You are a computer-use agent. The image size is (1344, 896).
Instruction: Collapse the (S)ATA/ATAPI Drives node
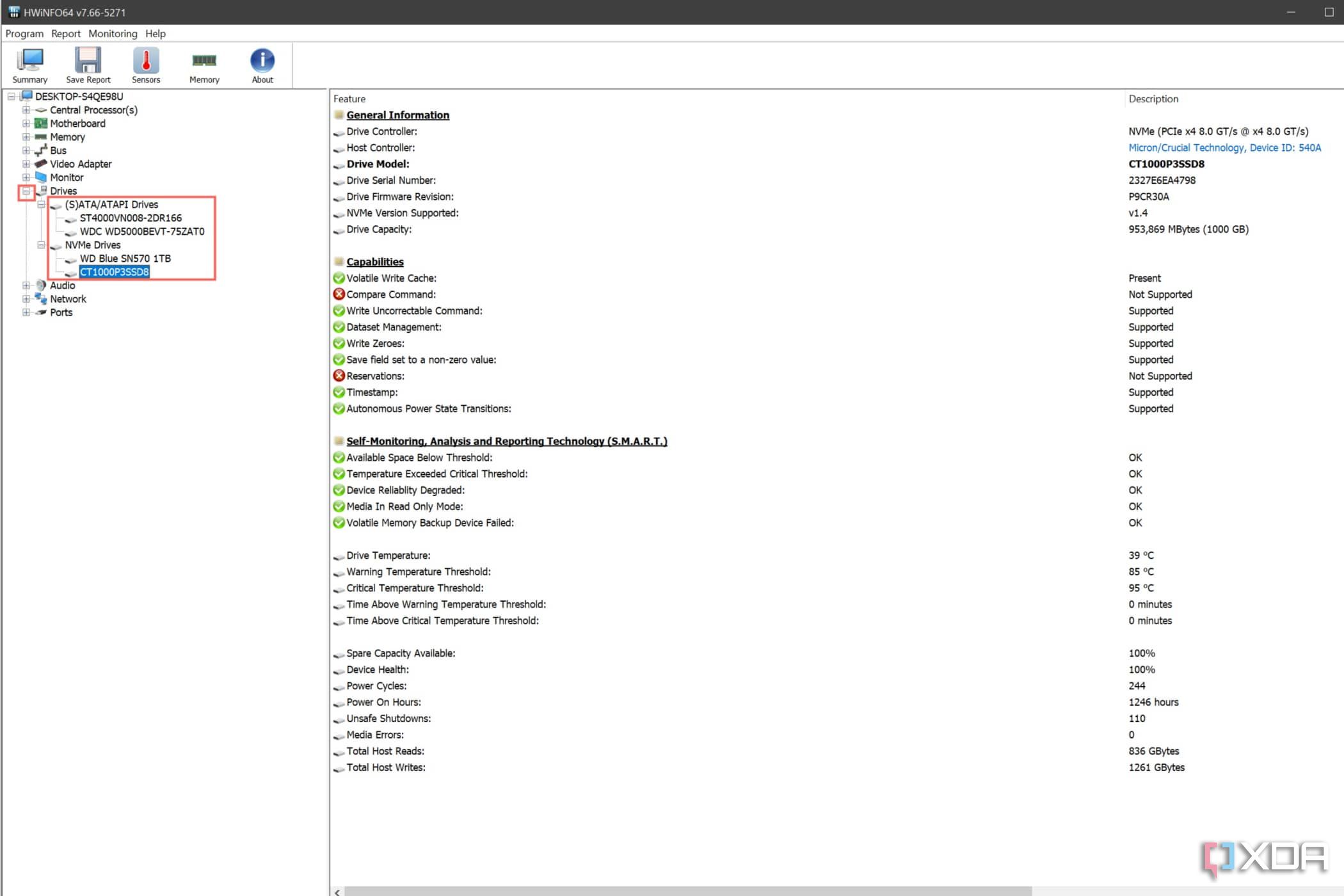[41, 205]
